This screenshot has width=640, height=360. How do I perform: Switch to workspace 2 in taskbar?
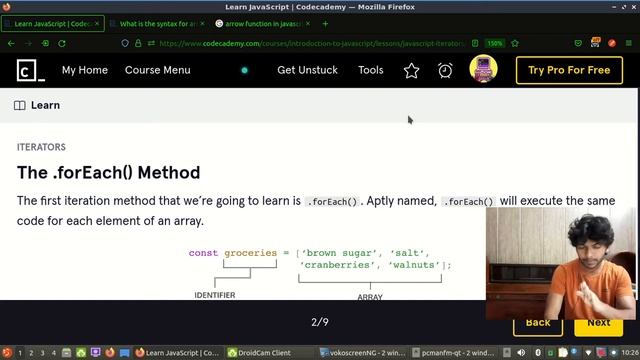click(x=31, y=353)
